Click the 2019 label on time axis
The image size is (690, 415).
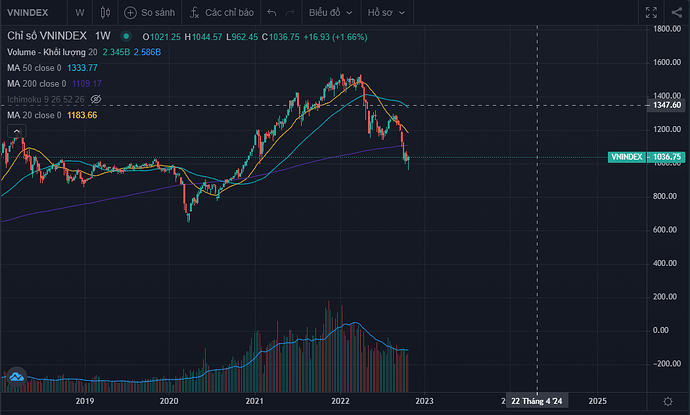pos(84,401)
